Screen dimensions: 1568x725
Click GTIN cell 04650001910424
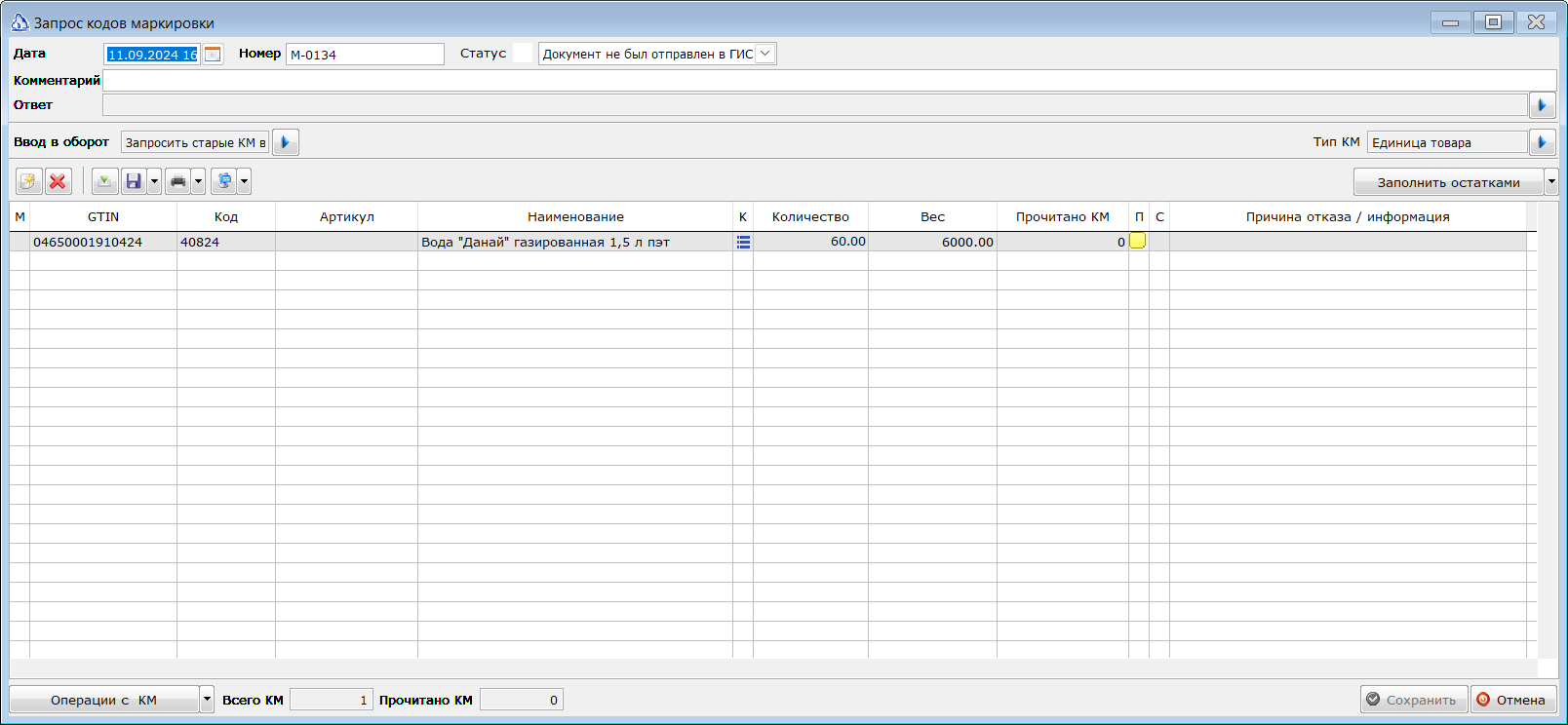(x=103, y=242)
